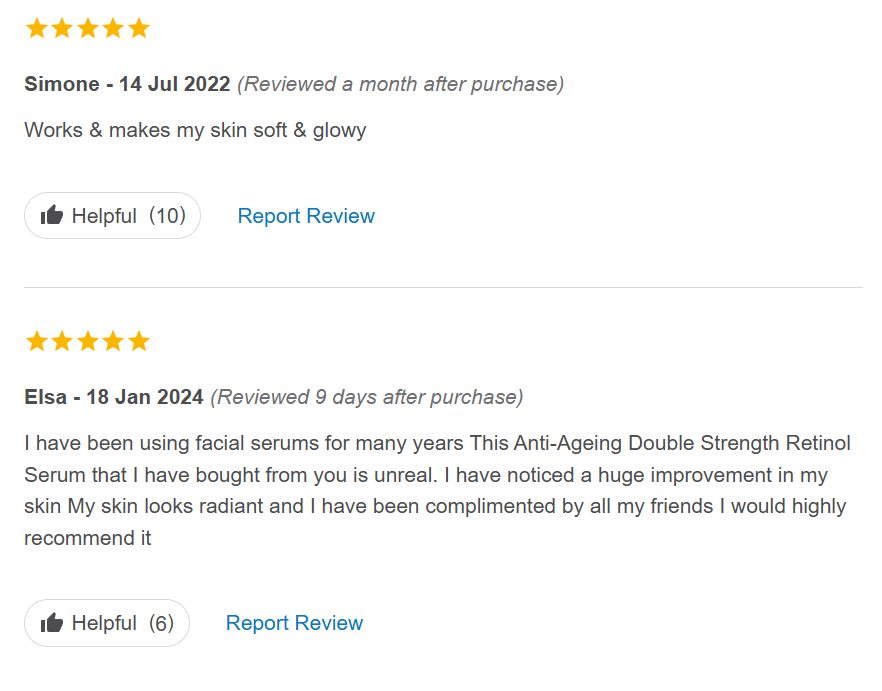The image size is (882, 691).
Task: Report Elsa's review via Report Review link
Action: [294, 623]
